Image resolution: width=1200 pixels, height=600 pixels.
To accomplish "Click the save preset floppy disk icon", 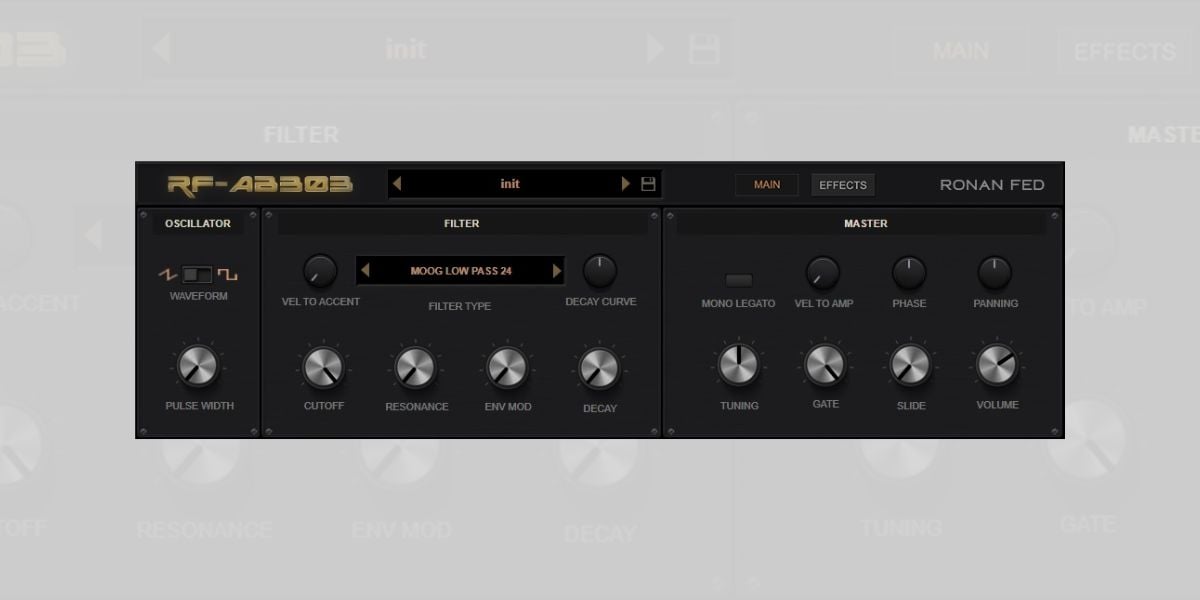I will 648,184.
